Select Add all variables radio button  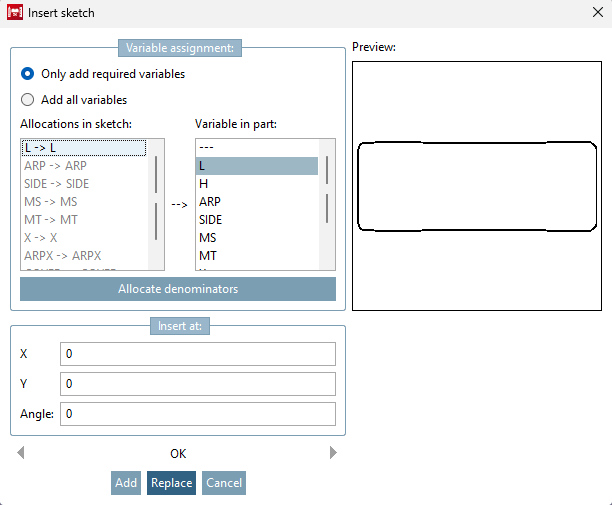point(27,100)
